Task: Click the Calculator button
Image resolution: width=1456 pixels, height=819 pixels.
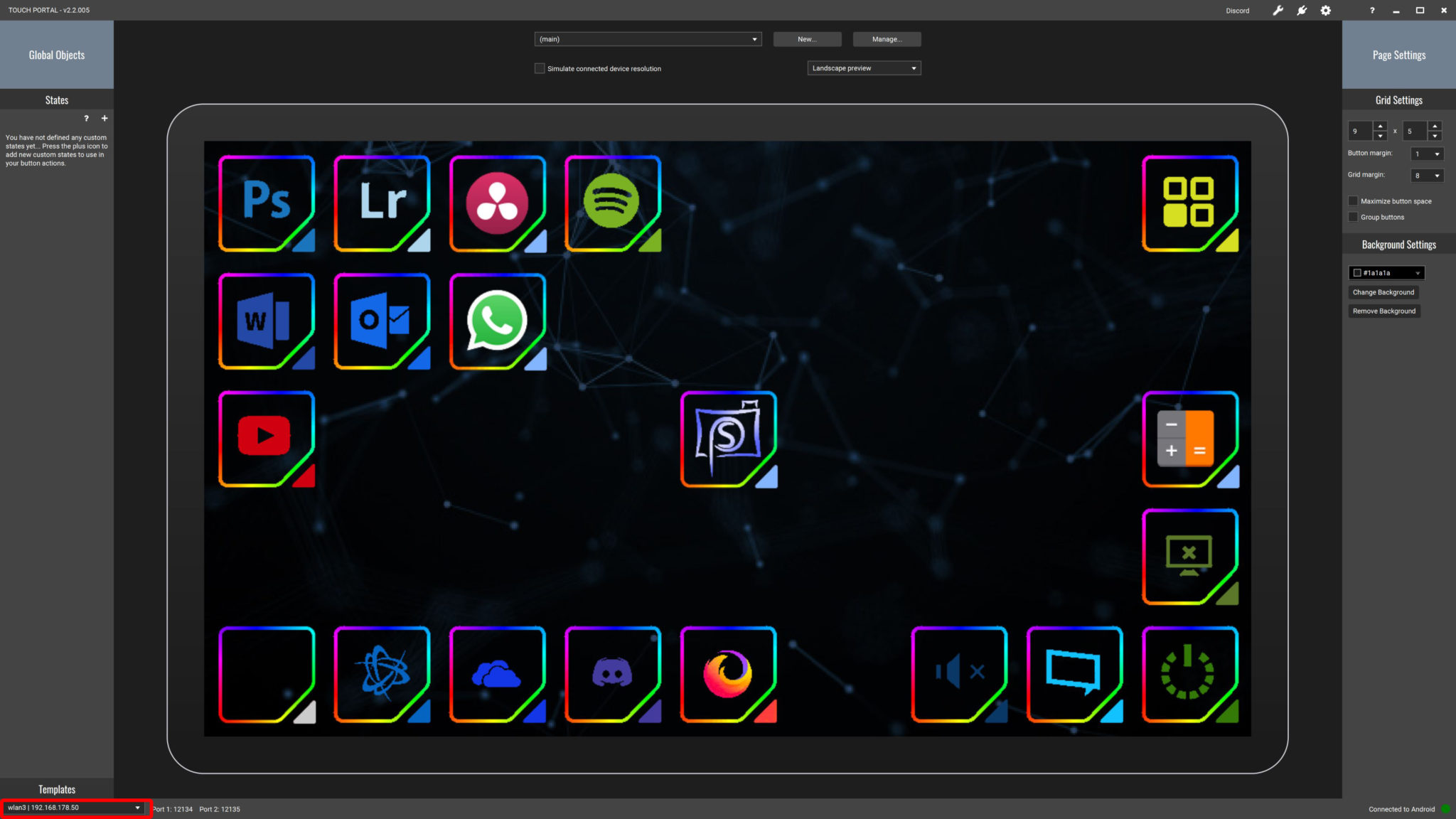Action: (1190, 439)
